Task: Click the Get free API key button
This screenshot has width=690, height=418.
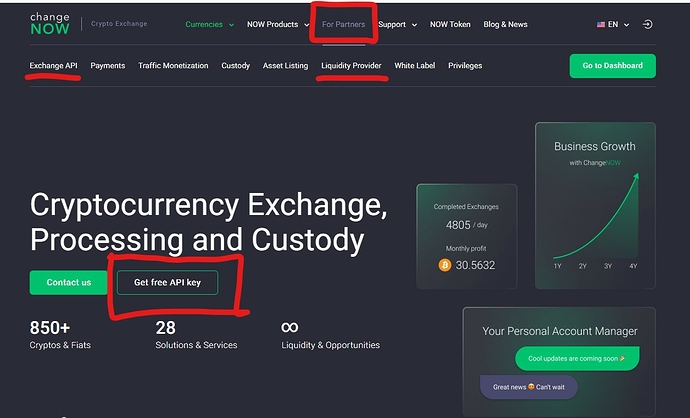Action: 167,282
